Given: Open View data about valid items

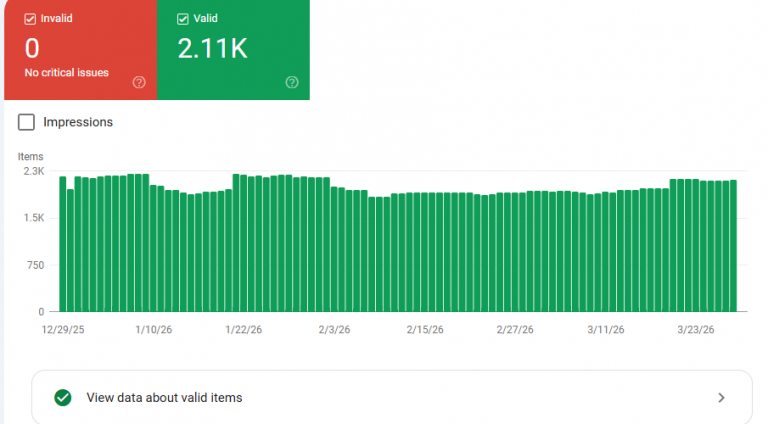Looking at the screenshot, I should click(x=392, y=397).
